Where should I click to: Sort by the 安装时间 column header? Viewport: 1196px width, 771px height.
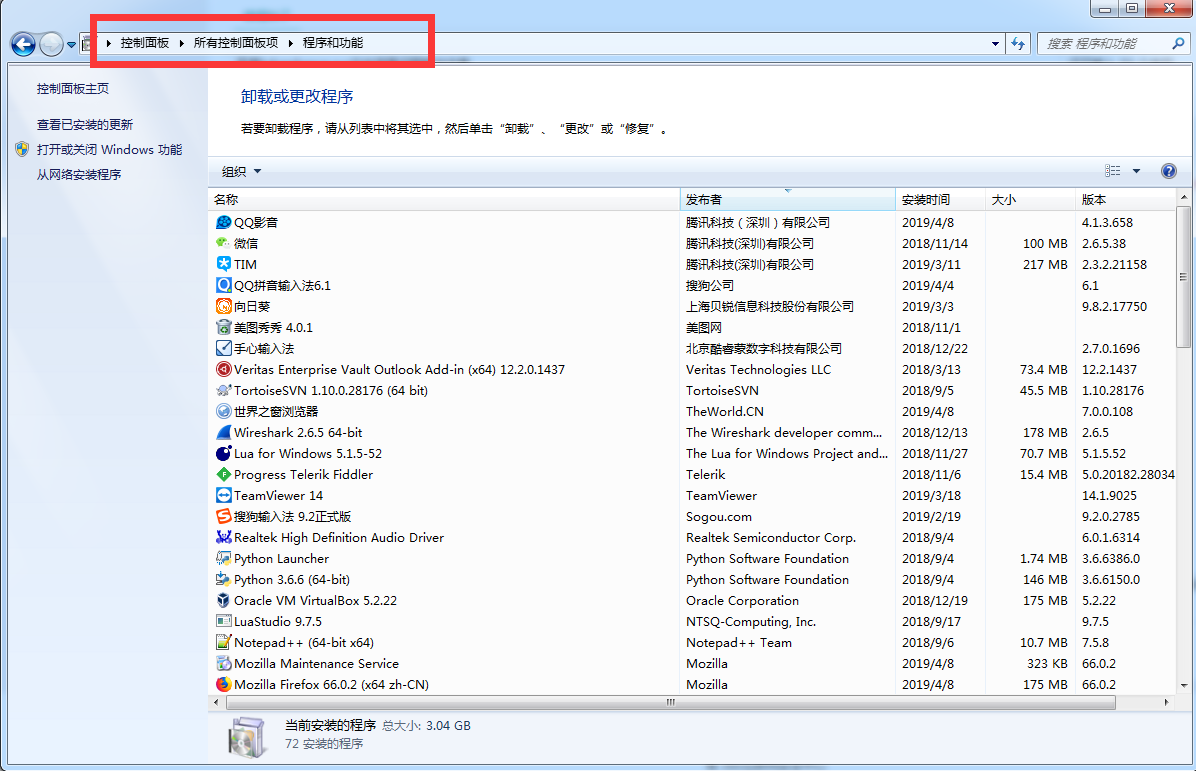[940, 199]
